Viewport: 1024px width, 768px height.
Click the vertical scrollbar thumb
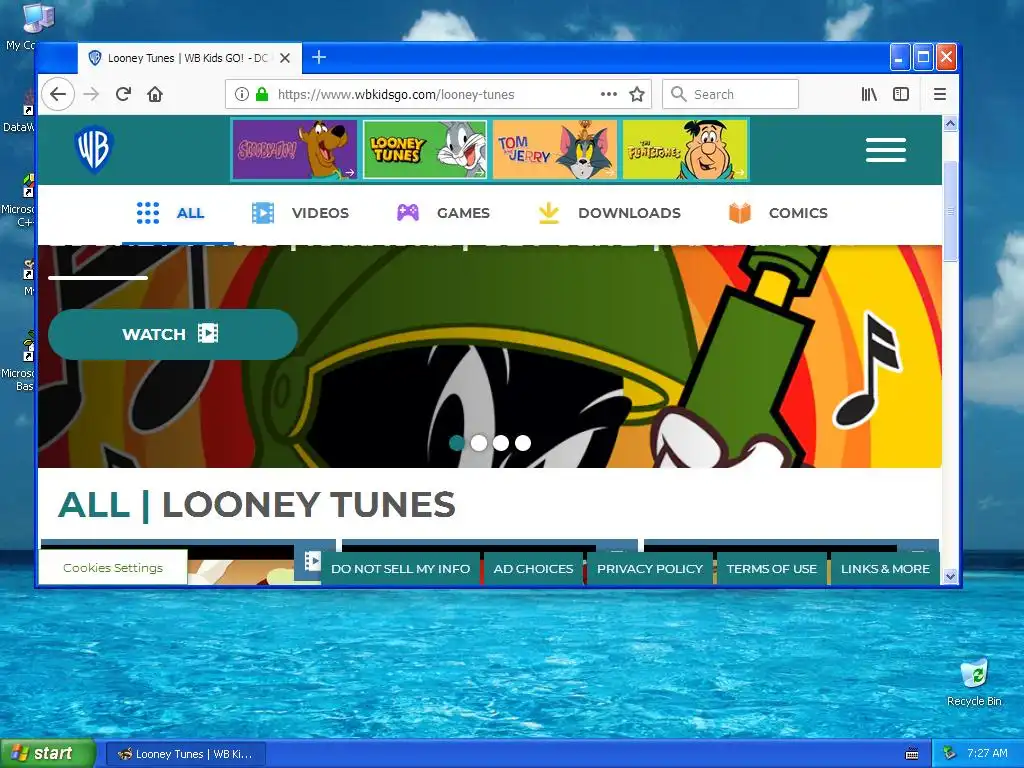point(950,211)
